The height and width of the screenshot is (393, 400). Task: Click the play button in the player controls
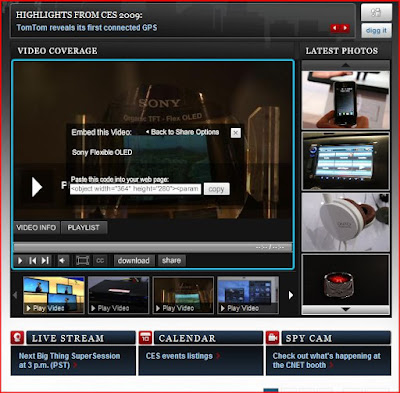(20, 260)
